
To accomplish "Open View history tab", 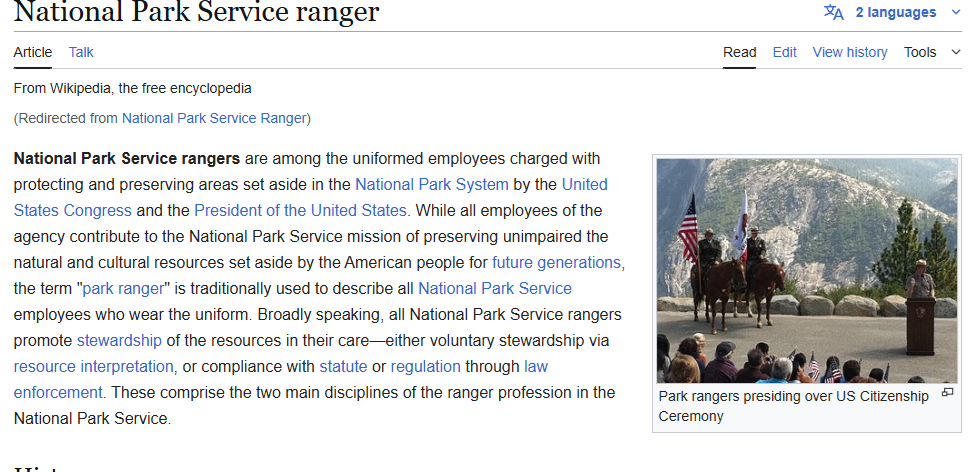I will click(849, 52).
